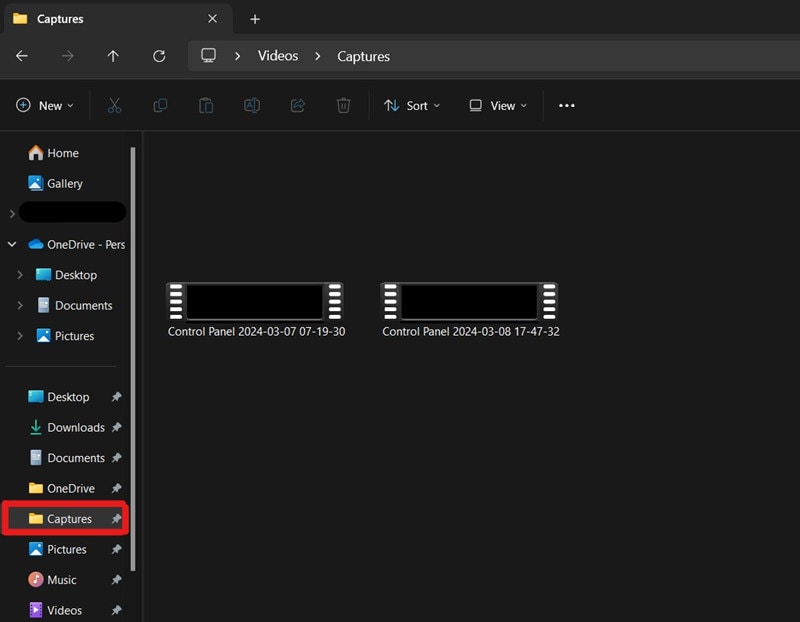The width and height of the screenshot is (800, 622).
Task: Open the View dropdown
Action: [497, 105]
